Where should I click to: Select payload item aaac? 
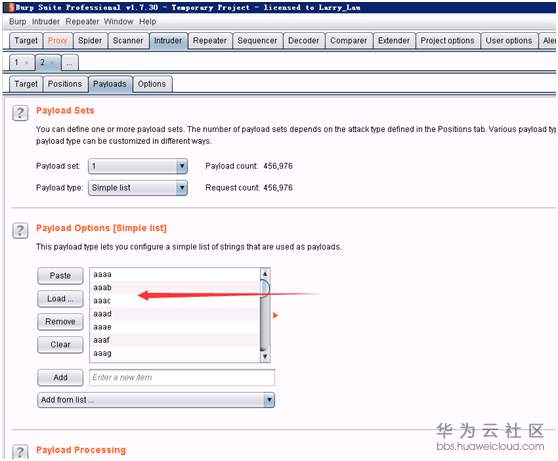click(x=175, y=301)
